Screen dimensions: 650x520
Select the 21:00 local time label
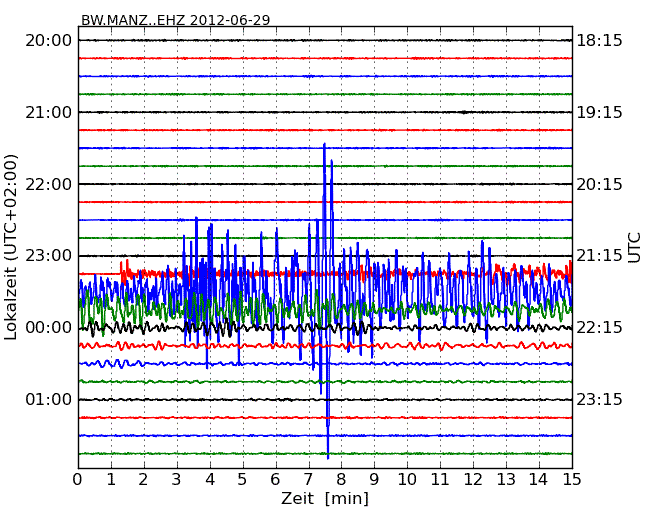pyautogui.click(x=49, y=112)
